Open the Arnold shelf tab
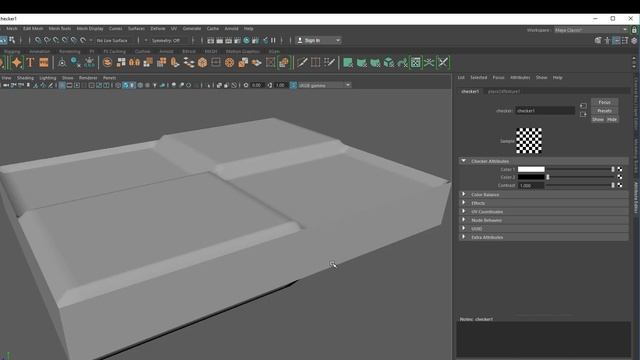640x360 pixels. coord(166,51)
